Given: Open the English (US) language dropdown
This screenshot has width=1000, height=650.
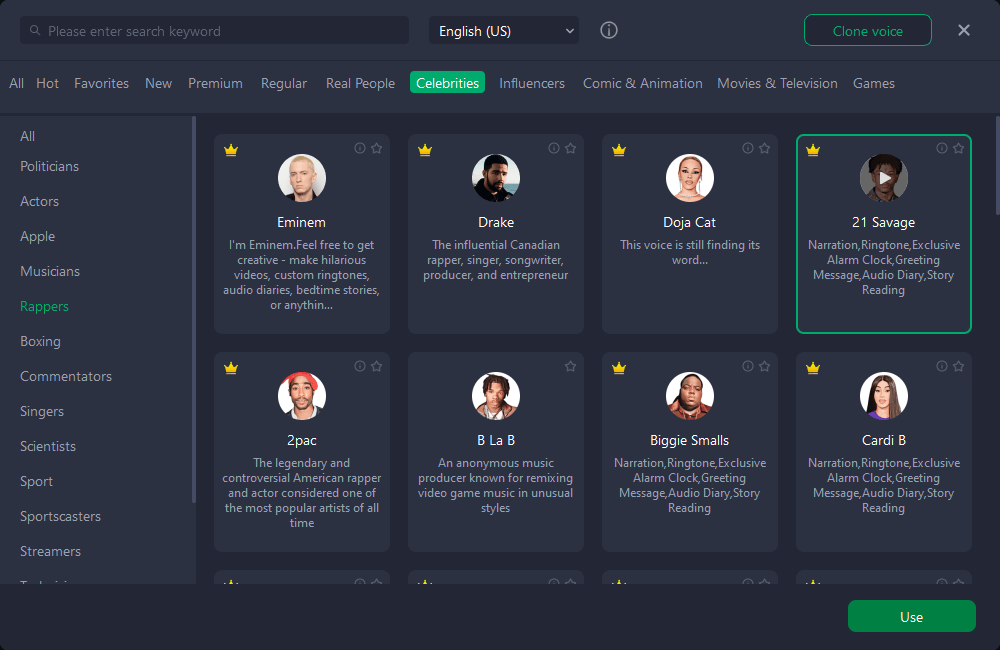Looking at the screenshot, I should pyautogui.click(x=504, y=31).
